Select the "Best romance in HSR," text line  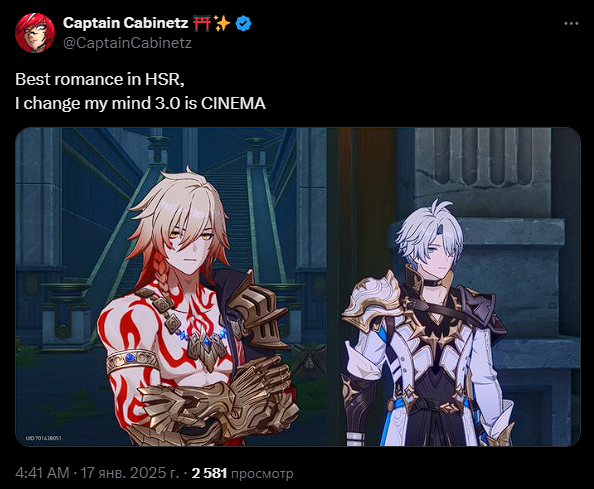pyautogui.click(x=100, y=79)
